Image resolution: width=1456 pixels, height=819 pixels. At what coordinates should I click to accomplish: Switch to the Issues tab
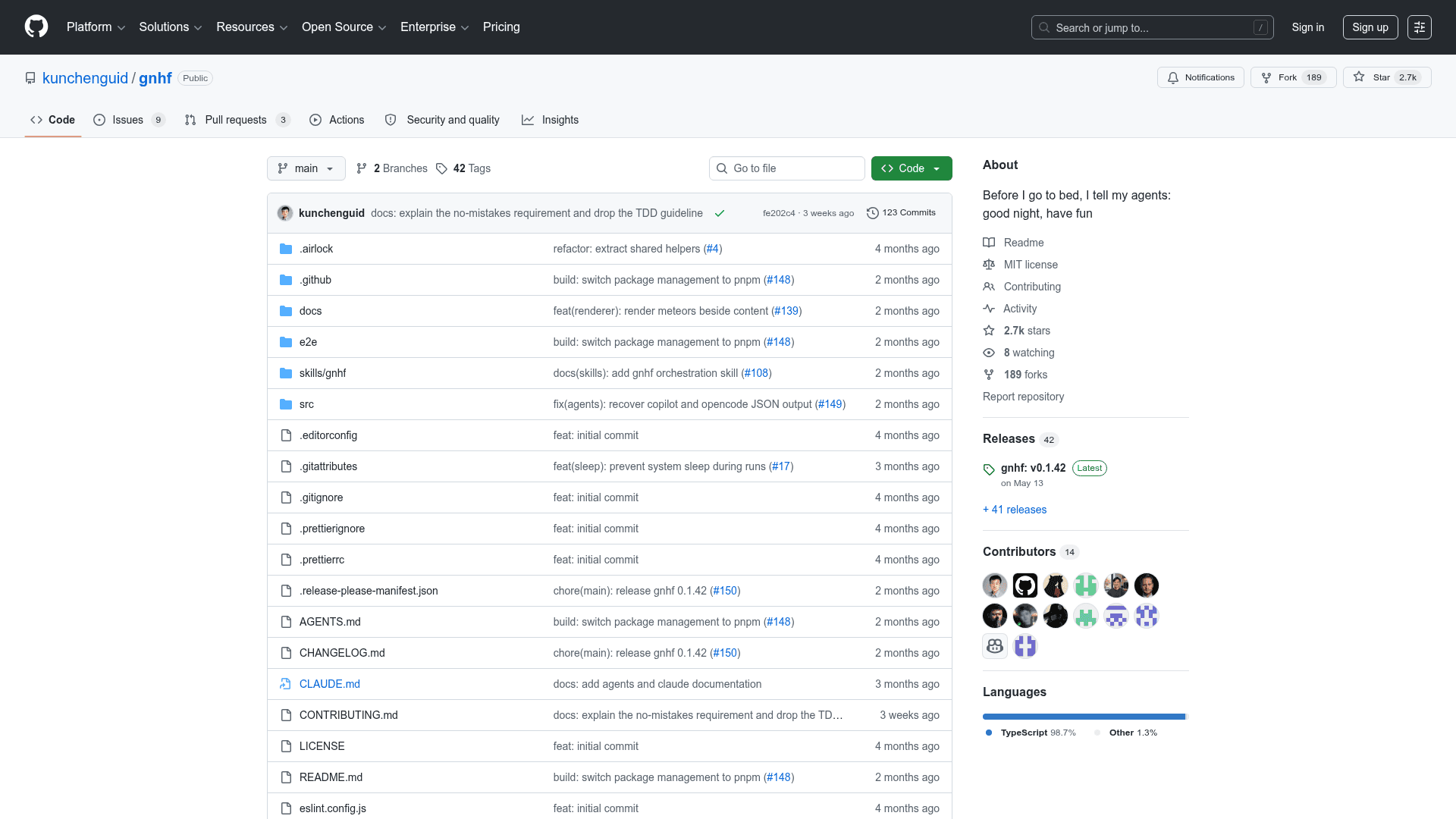tap(129, 120)
